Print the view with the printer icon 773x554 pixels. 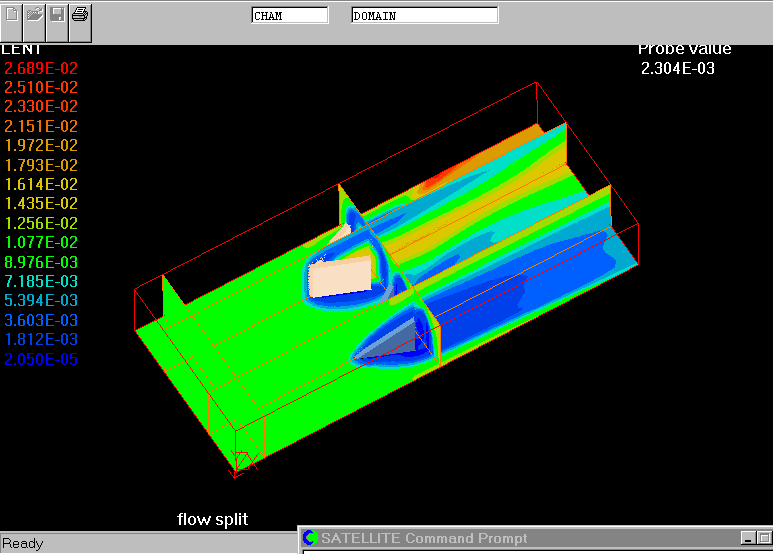[x=80, y=15]
